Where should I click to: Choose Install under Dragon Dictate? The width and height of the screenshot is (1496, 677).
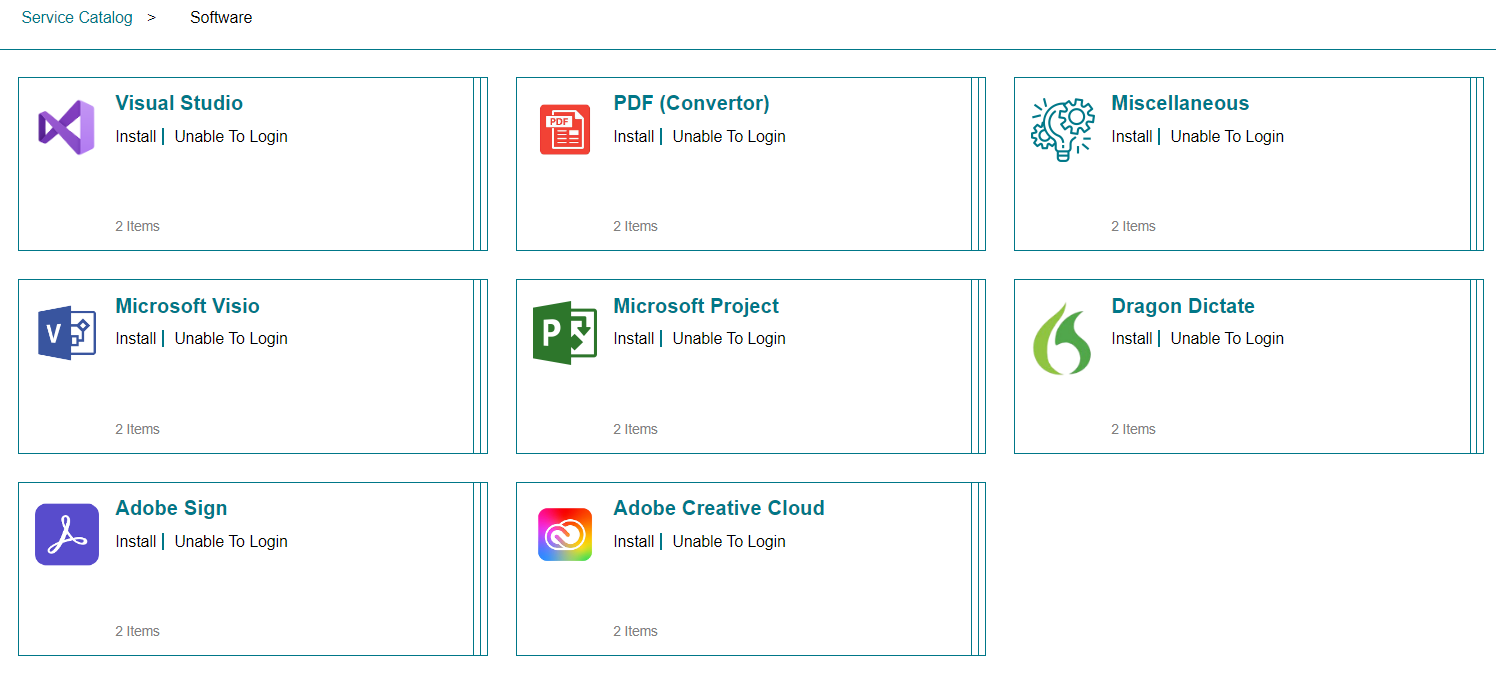pyautogui.click(x=1132, y=338)
